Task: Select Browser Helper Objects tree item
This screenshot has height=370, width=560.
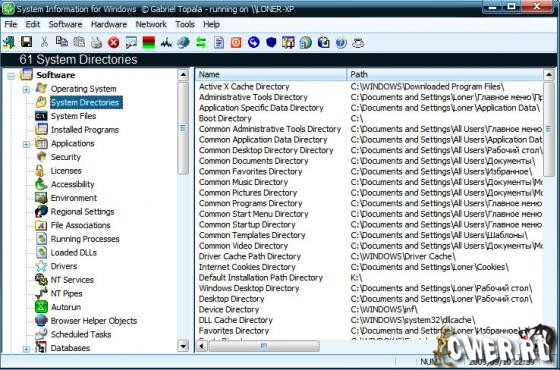Action: point(94,321)
